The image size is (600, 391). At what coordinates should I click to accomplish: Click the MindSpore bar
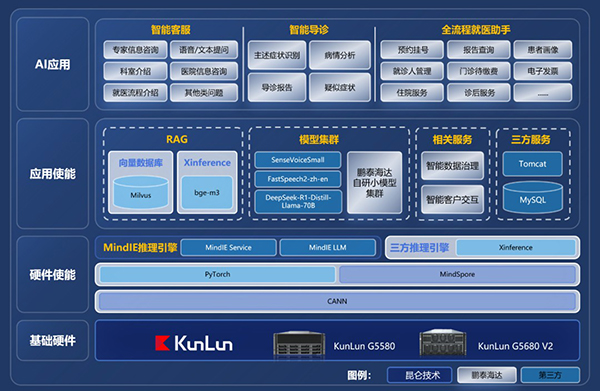457,274
